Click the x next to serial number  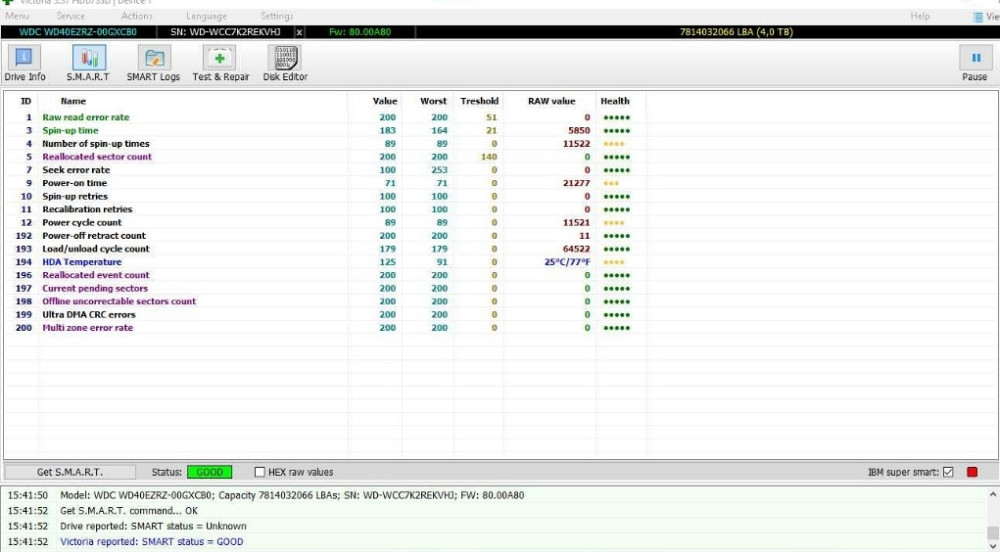[x=299, y=32]
